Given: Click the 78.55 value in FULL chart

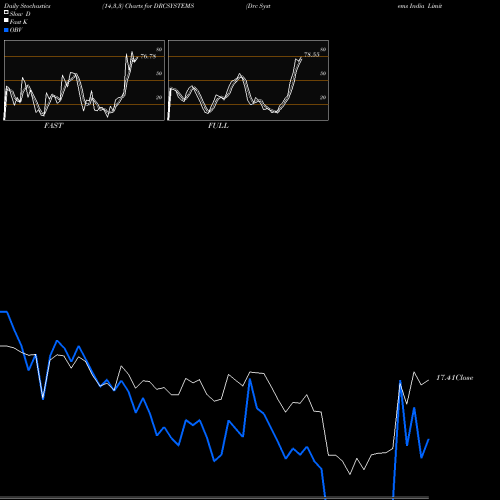Looking at the screenshot, I should (312, 54).
